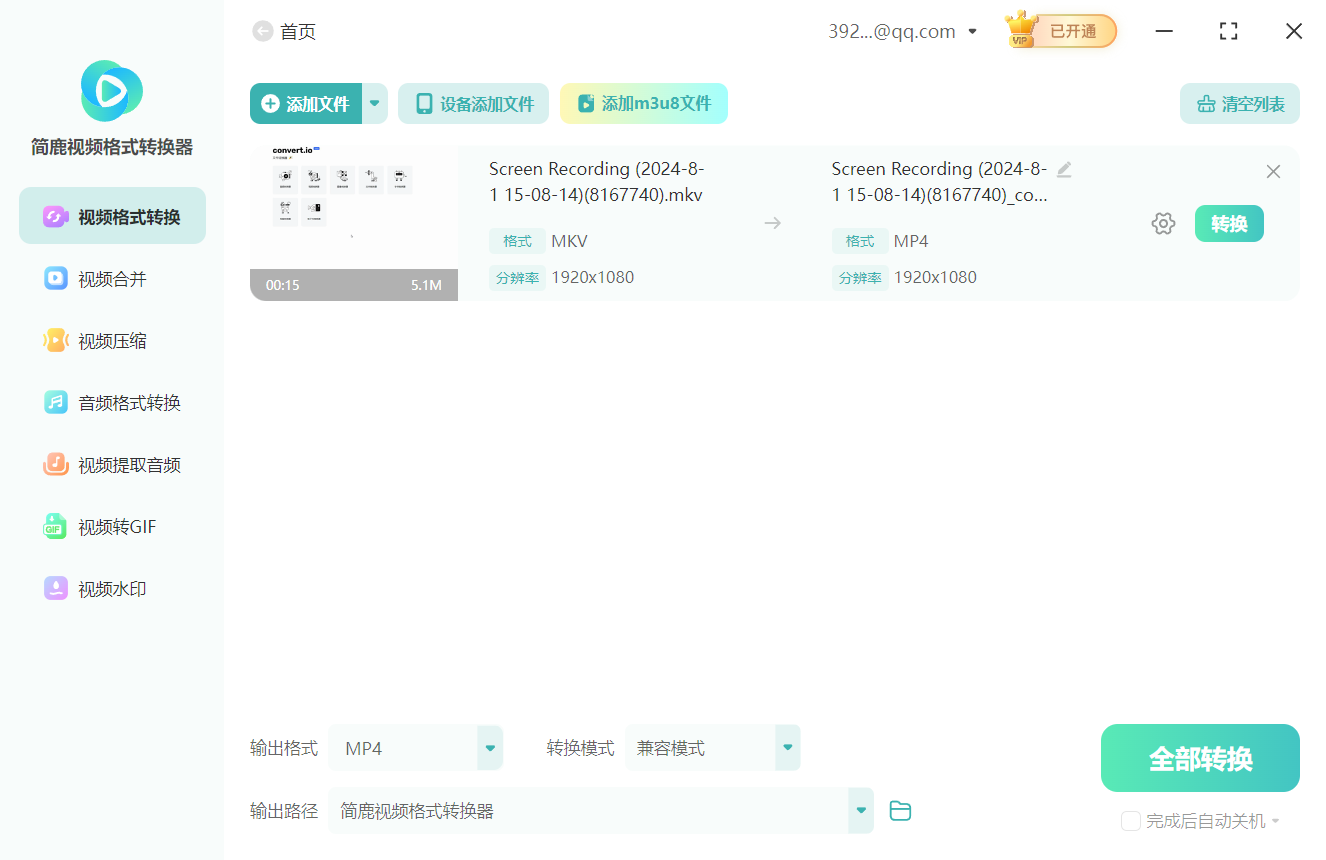Start converting with the 全部转换 button
1326x860 pixels.
pyautogui.click(x=1199, y=757)
